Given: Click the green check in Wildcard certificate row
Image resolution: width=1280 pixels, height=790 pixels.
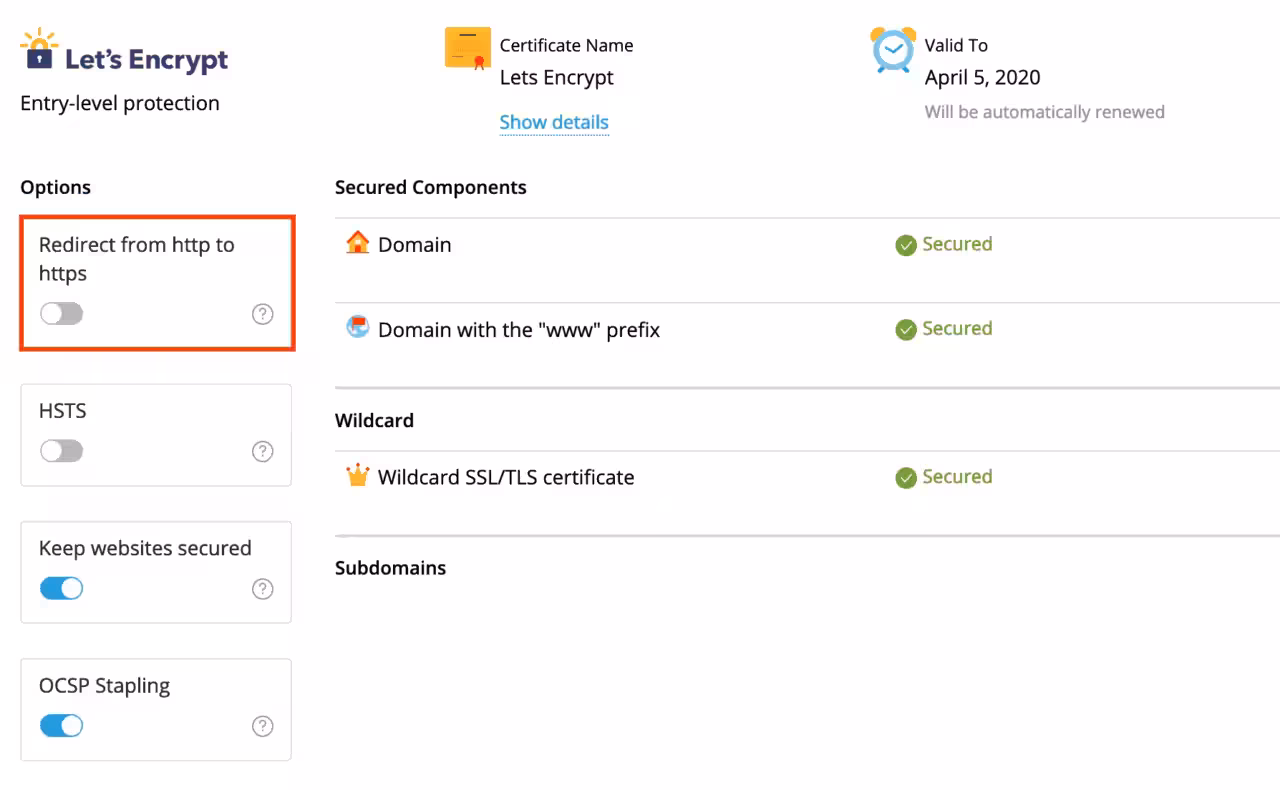Looking at the screenshot, I should point(906,478).
